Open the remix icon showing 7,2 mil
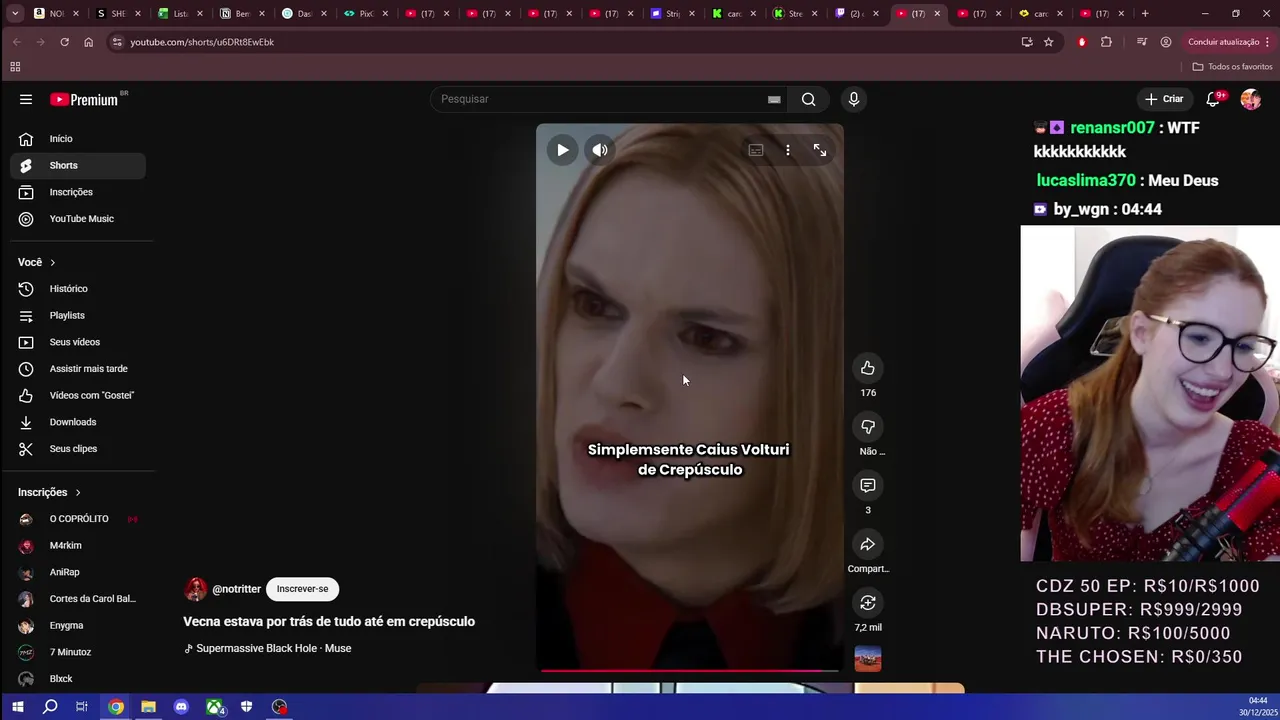Viewport: 1280px width, 720px height. [868, 603]
